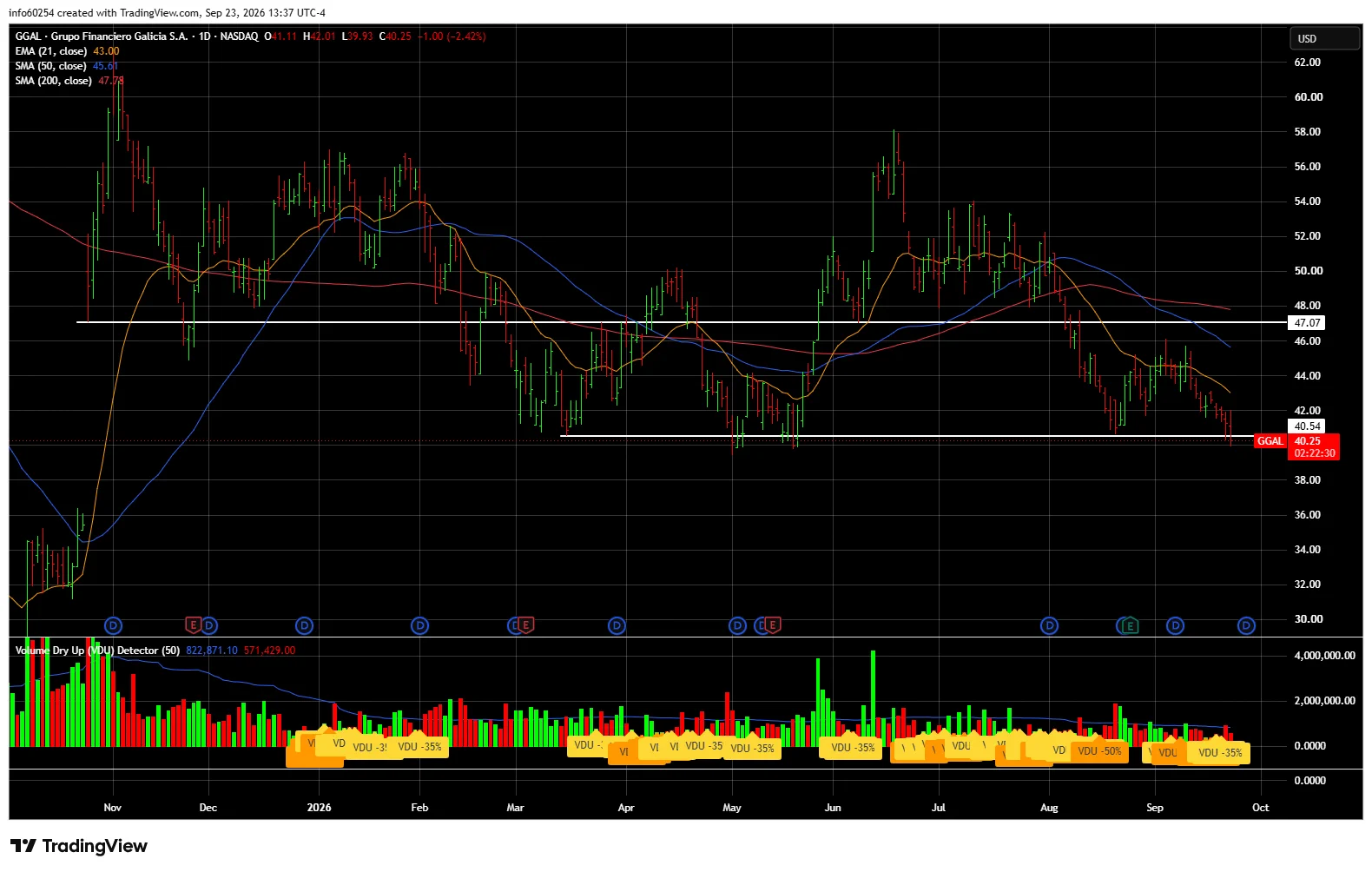
Task: Open the dividend marker at start of December
Action: [208, 625]
